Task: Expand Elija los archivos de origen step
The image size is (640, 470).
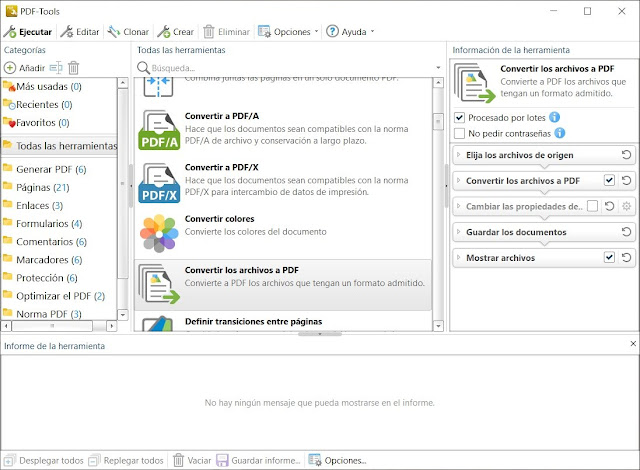Action: tap(458, 155)
